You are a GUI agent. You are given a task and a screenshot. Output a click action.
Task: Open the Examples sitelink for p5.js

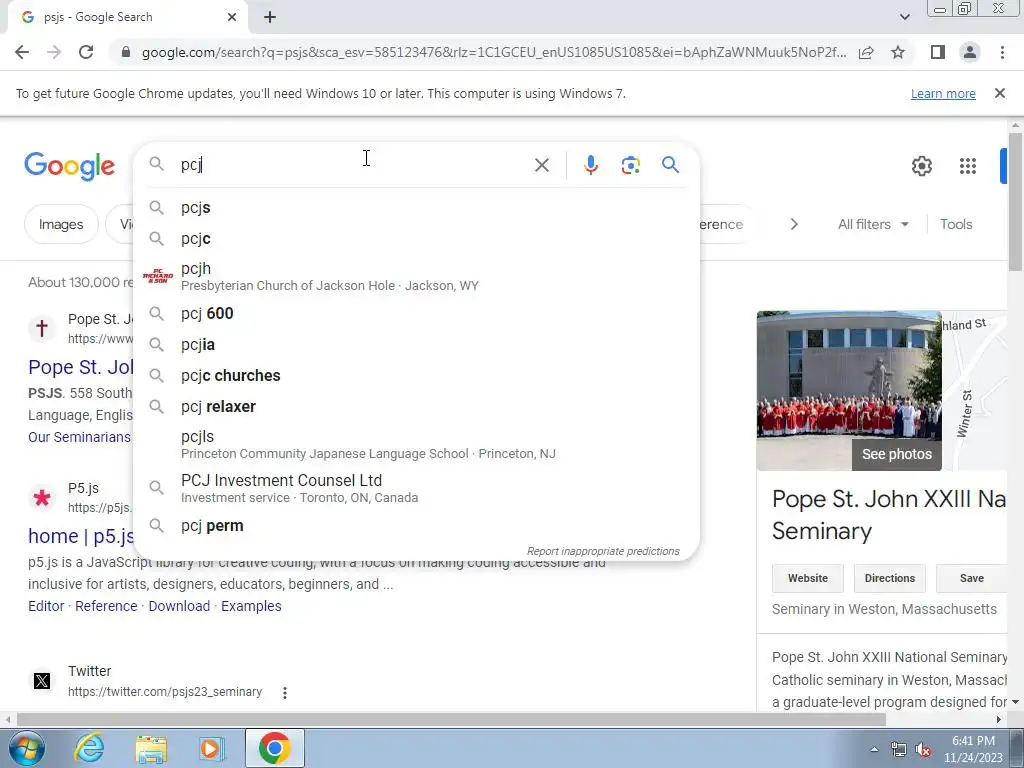(x=251, y=606)
